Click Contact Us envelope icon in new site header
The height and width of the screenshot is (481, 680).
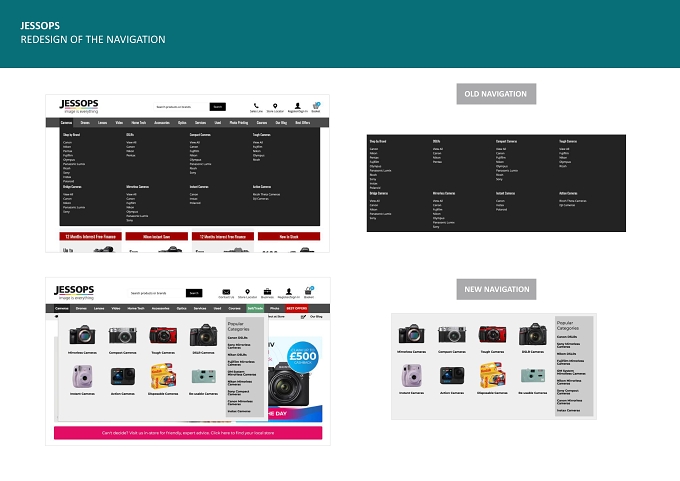pyautogui.click(x=226, y=292)
